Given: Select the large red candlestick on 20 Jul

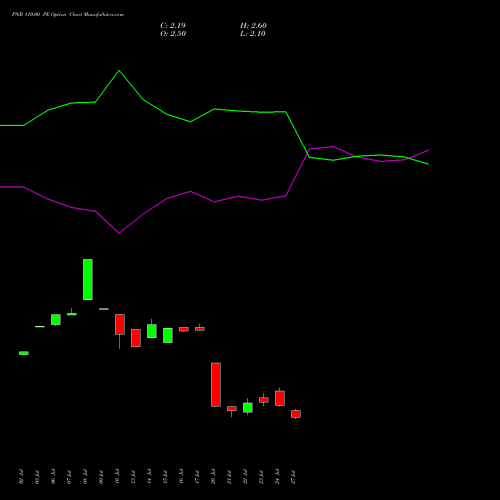Looking at the screenshot, I should pyautogui.click(x=216, y=384).
